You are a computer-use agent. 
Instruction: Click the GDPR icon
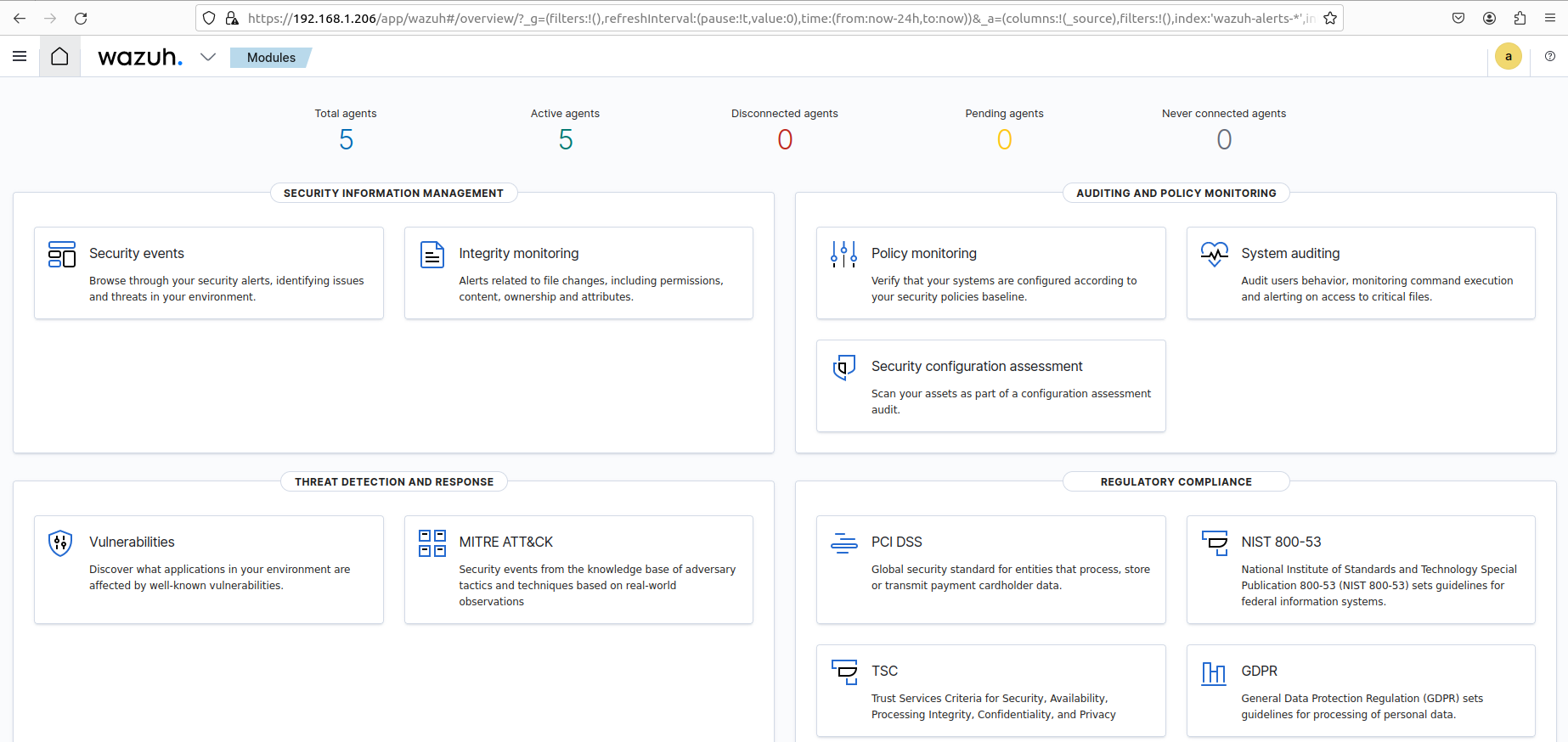pos(1214,672)
